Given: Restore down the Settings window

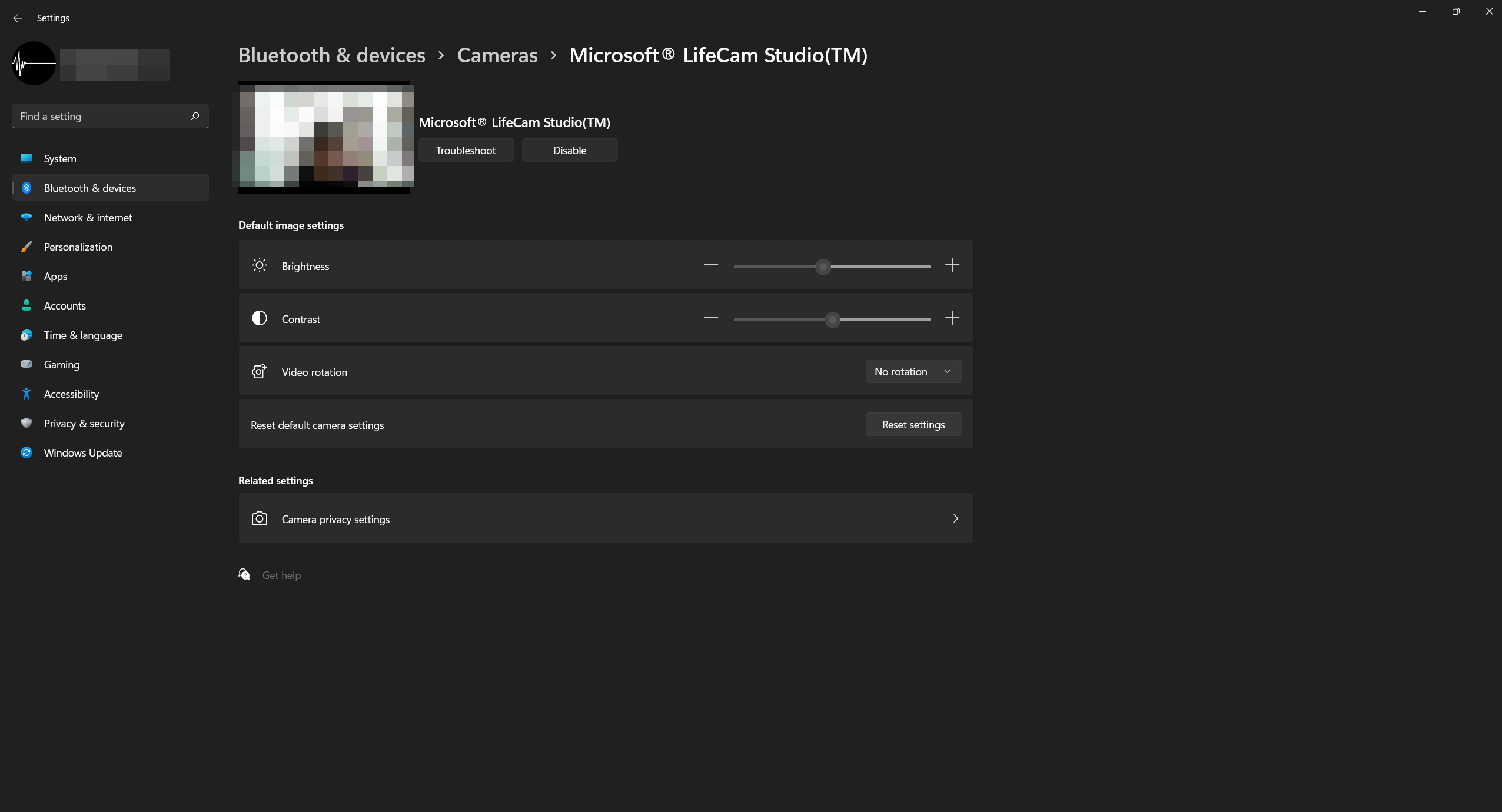Looking at the screenshot, I should click(x=1456, y=11).
